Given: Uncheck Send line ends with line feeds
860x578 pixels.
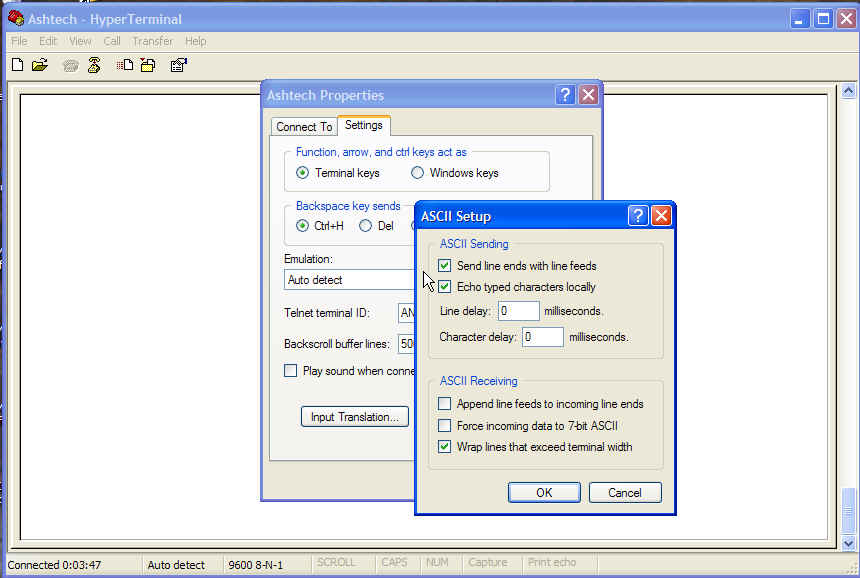Looking at the screenshot, I should [445, 266].
